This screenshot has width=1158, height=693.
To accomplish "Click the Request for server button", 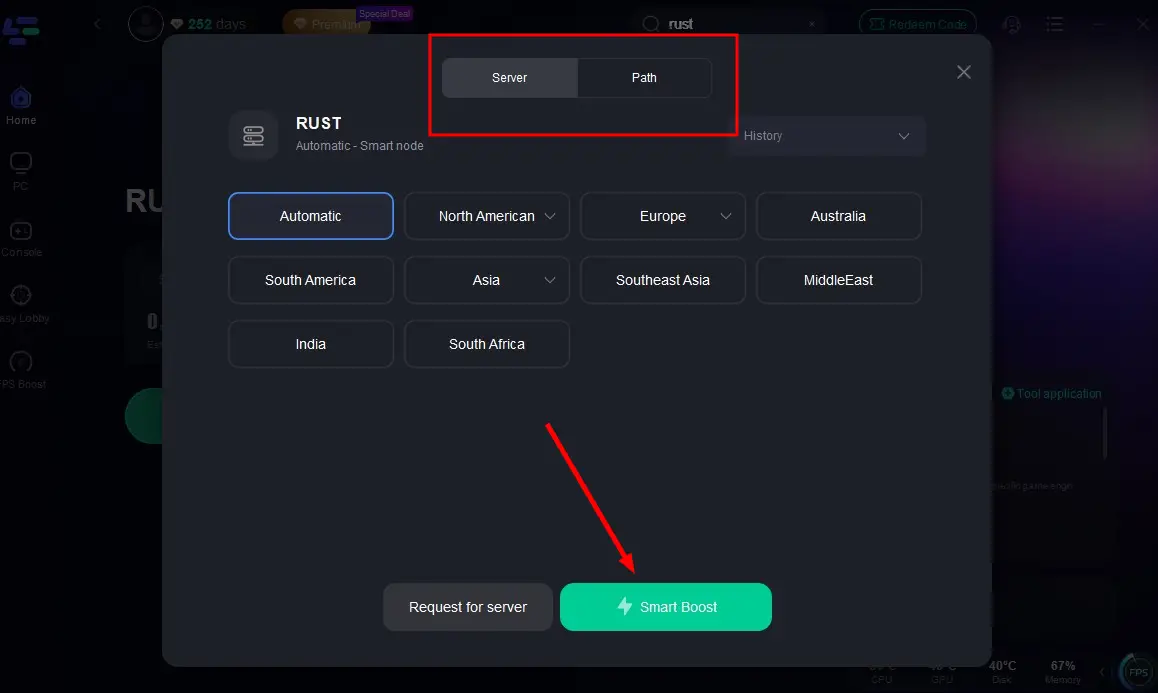I will click(x=467, y=607).
